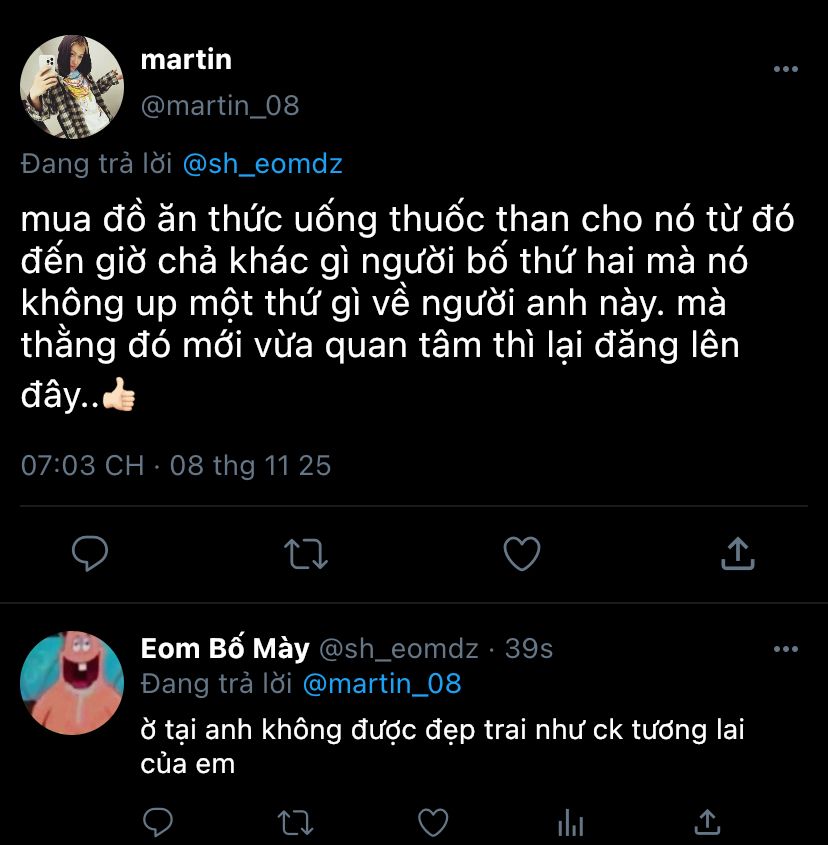This screenshot has height=845, width=828.
Task: Share Eom Bố Mày's reply
Action: (707, 822)
